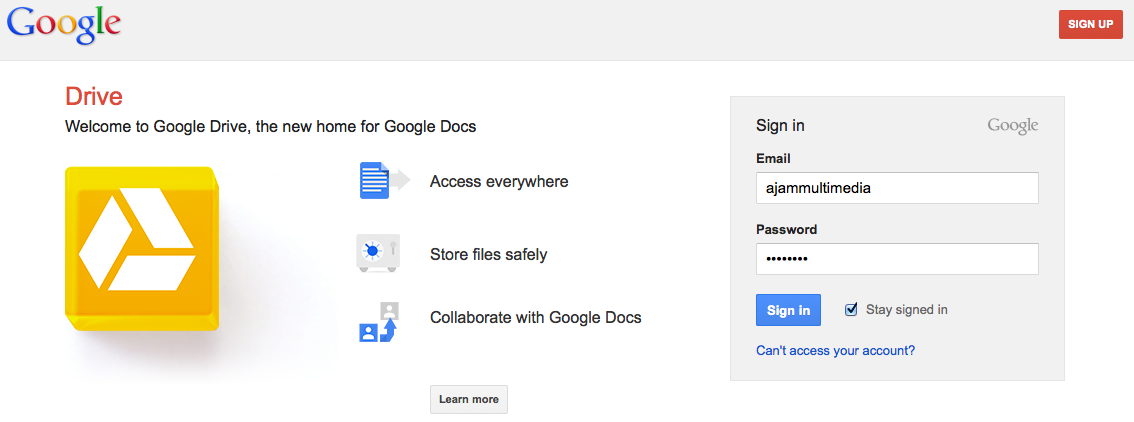Click the blue document Access everywhere icon

pos(385,181)
